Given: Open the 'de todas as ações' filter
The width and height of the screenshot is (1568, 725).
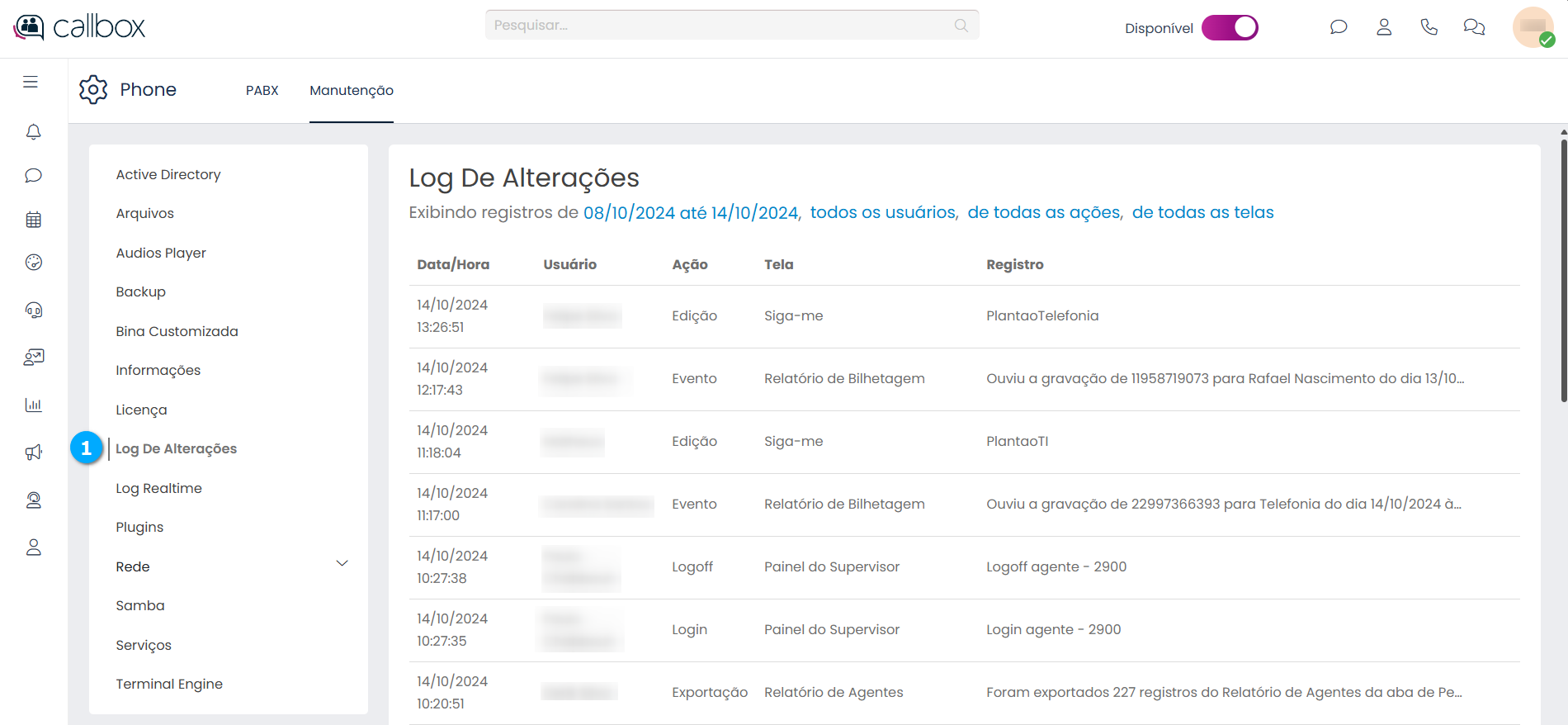Looking at the screenshot, I should pos(1044,213).
